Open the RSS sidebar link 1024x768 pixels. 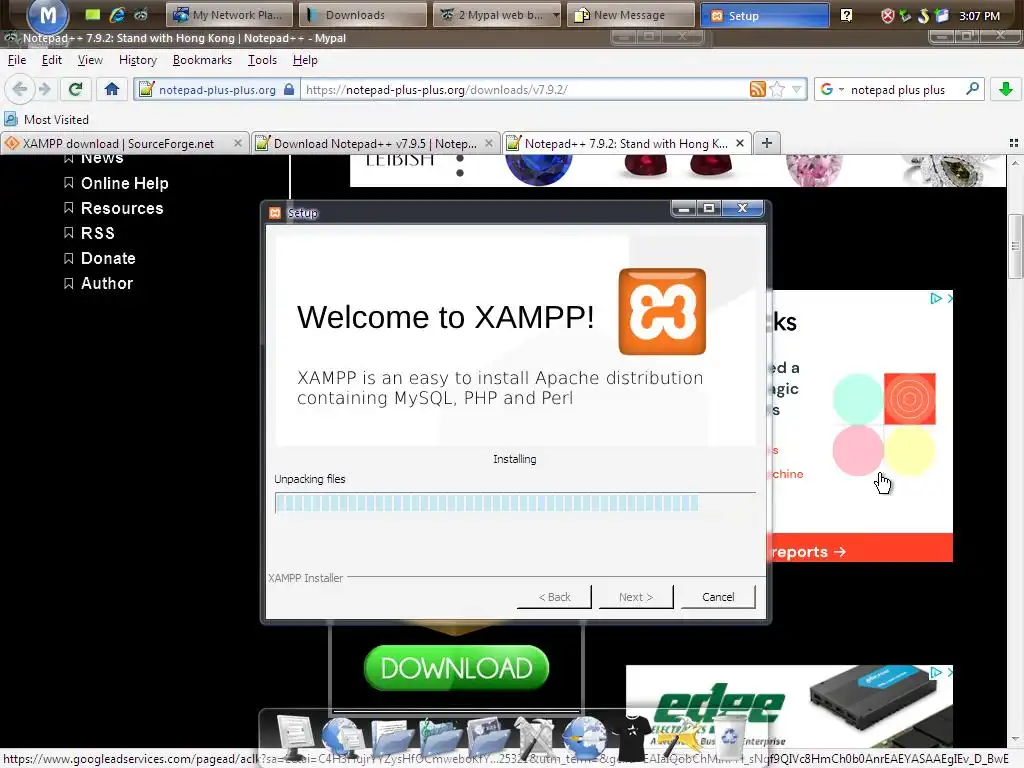[97, 233]
